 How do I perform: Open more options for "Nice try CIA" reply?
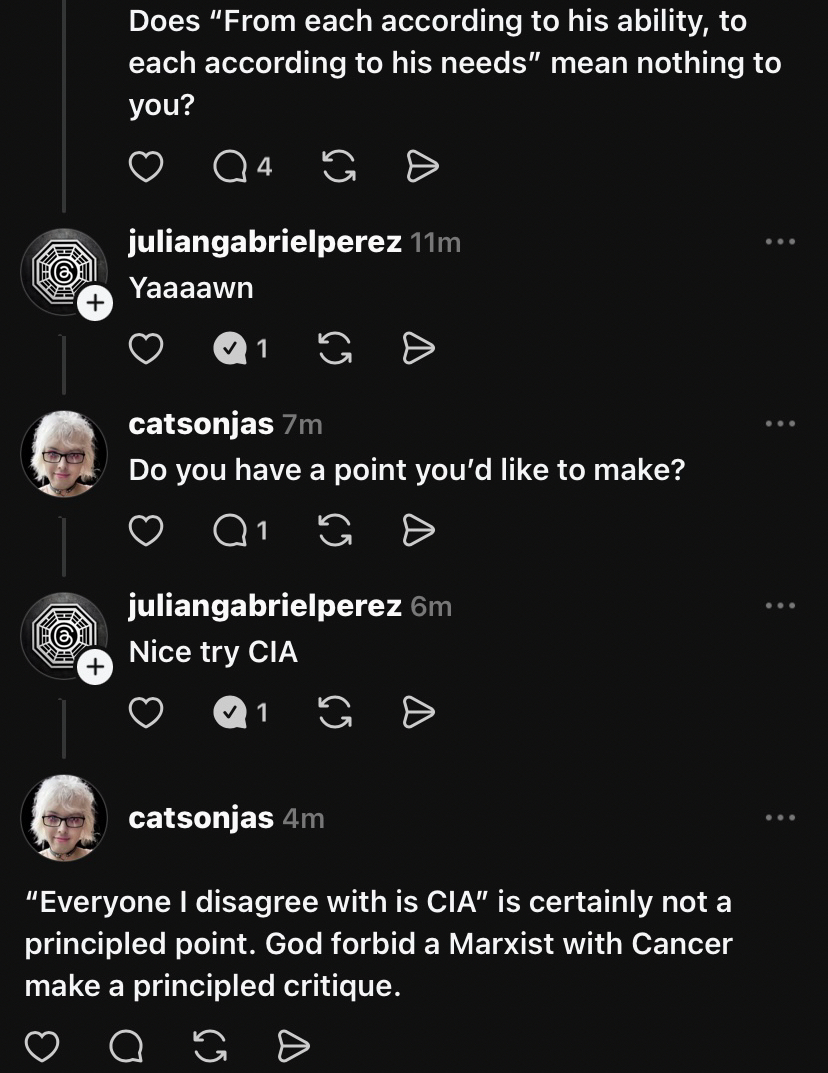(779, 606)
